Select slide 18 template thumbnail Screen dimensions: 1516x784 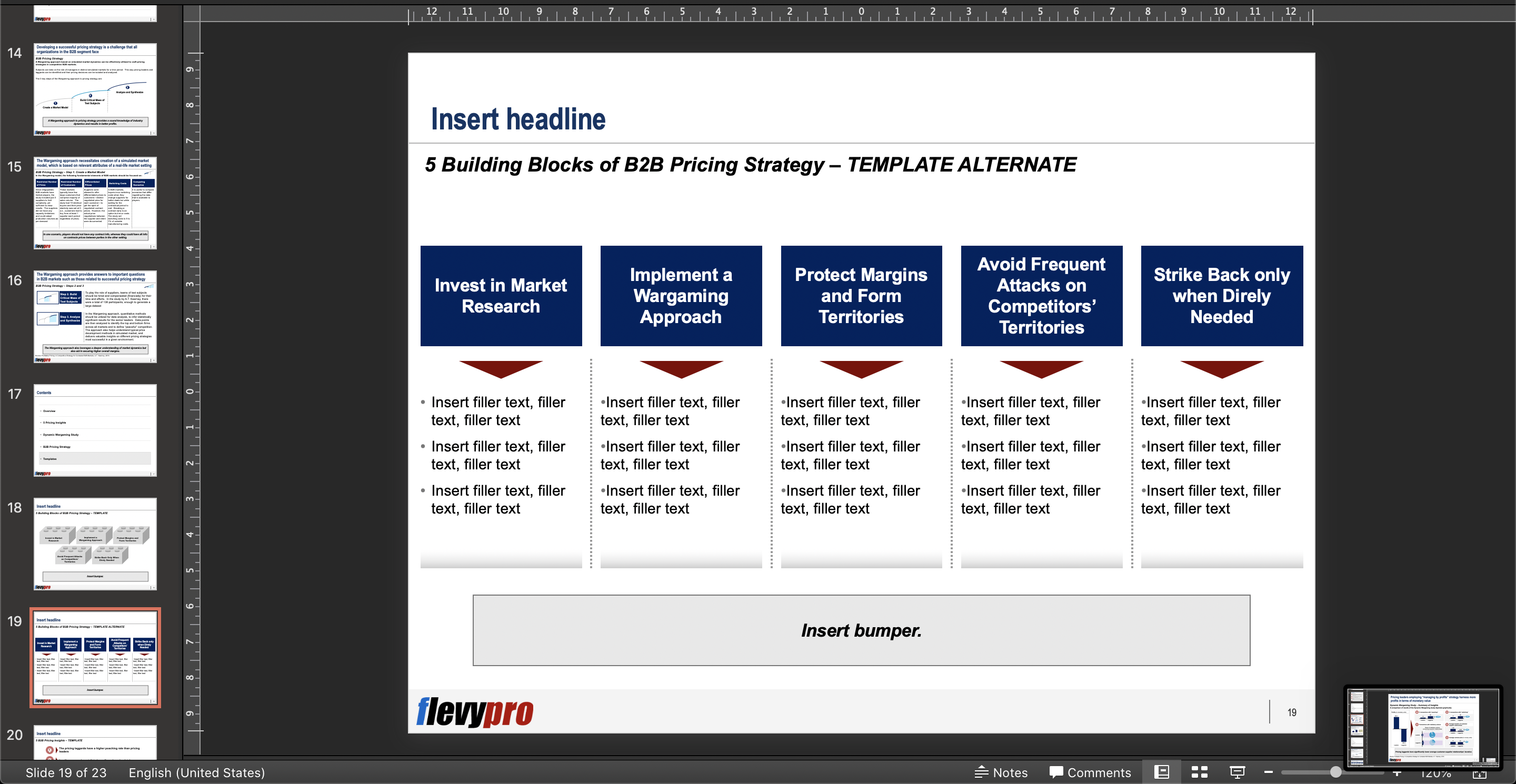tap(95, 544)
